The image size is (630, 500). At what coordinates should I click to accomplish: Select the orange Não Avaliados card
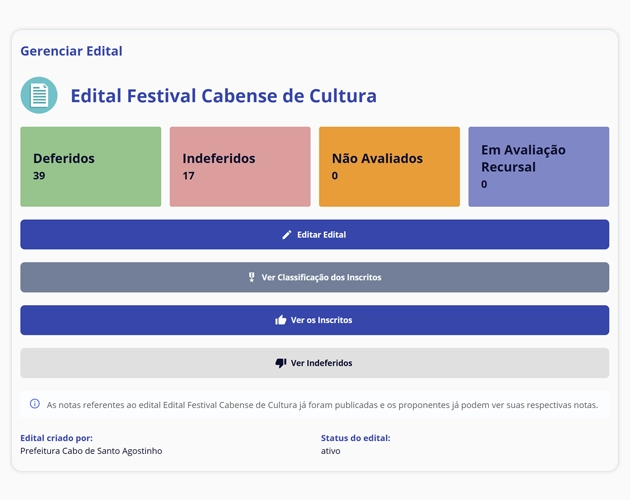(389, 167)
